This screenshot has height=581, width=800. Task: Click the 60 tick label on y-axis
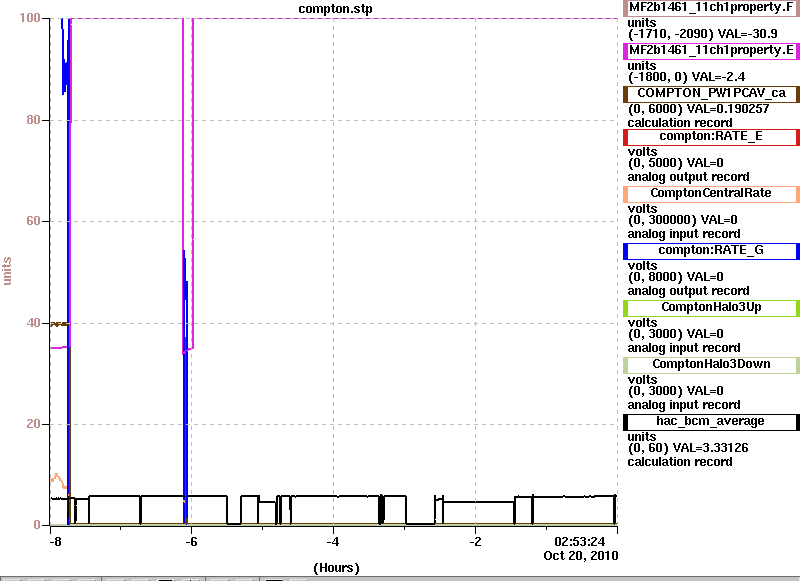[33, 221]
